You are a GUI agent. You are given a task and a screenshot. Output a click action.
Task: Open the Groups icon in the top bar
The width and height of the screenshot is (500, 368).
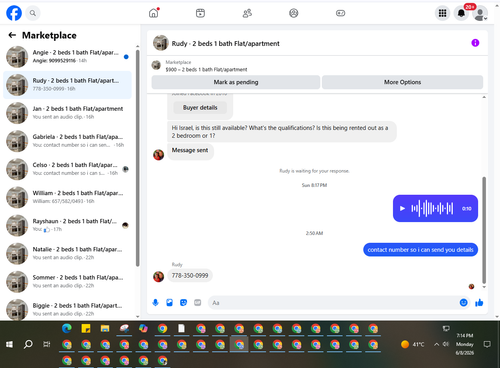(x=294, y=13)
